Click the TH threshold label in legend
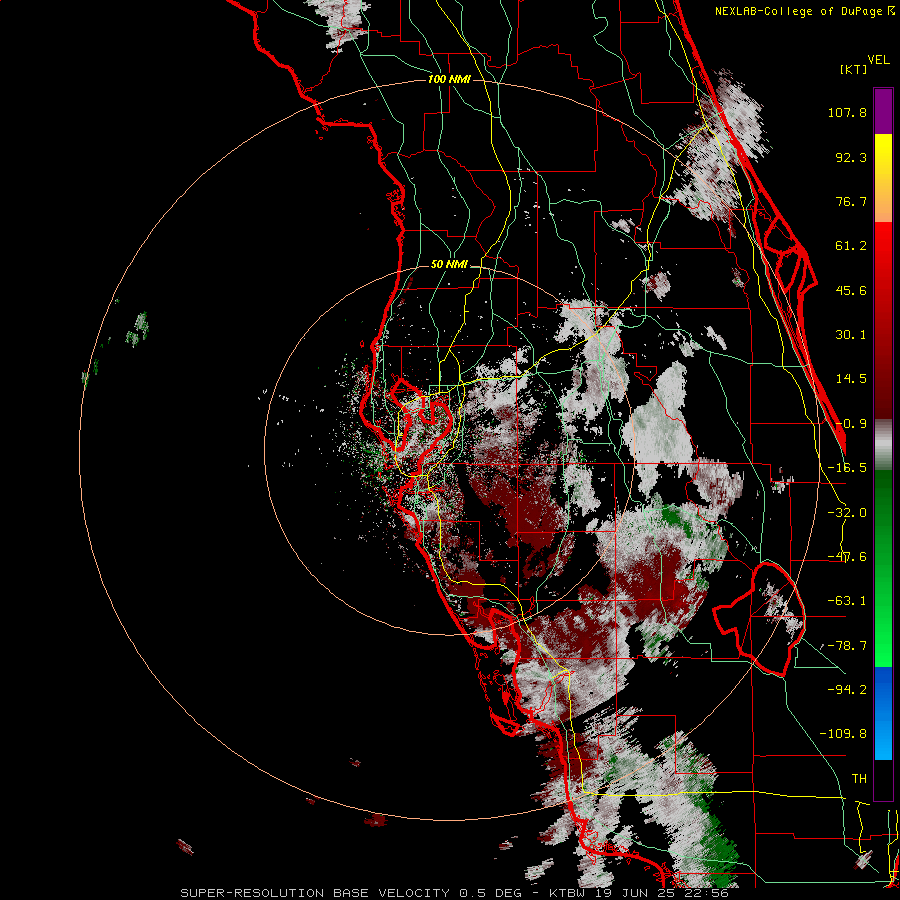Image resolution: width=900 pixels, height=900 pixels. point(859,779)
